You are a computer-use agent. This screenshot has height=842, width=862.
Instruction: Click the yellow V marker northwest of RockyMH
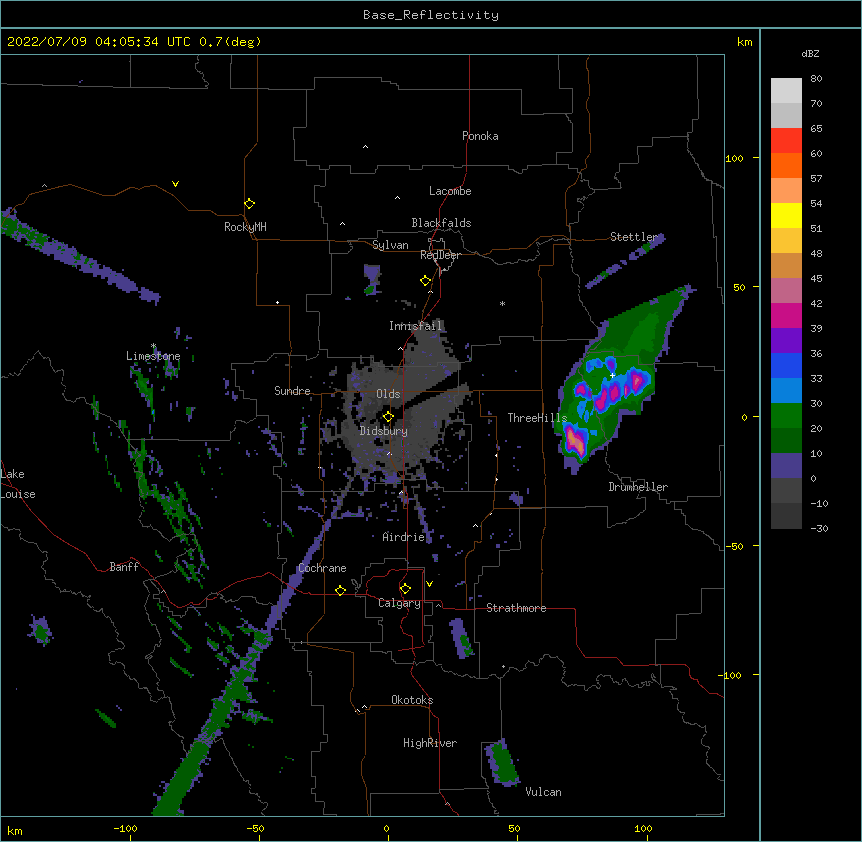point(175,184)
